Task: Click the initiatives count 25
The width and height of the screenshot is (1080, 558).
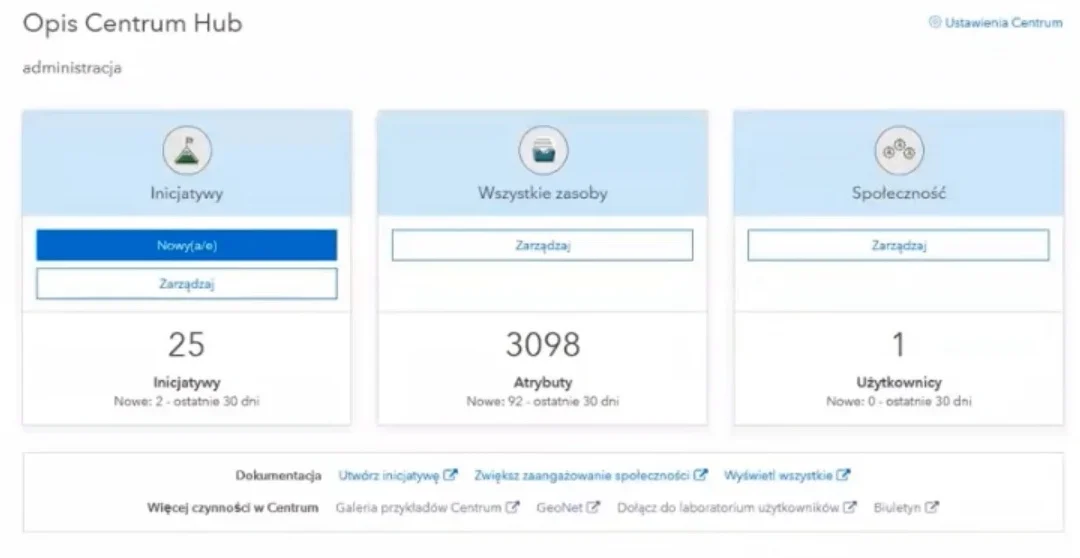Action: pyautogui.click(x=187, y=344)
